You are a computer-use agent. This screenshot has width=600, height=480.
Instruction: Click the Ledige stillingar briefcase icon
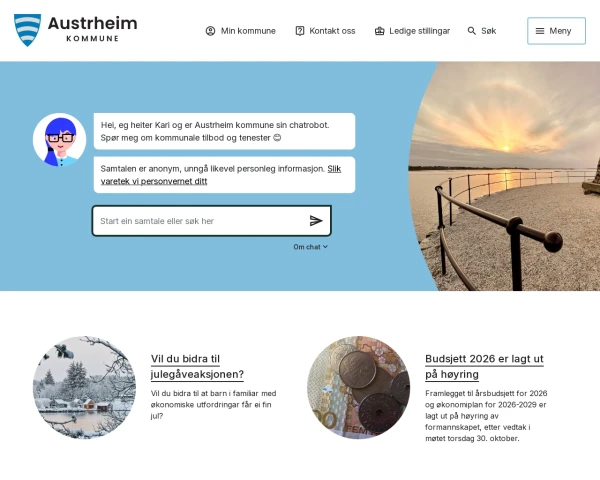(x=379, y=31)
